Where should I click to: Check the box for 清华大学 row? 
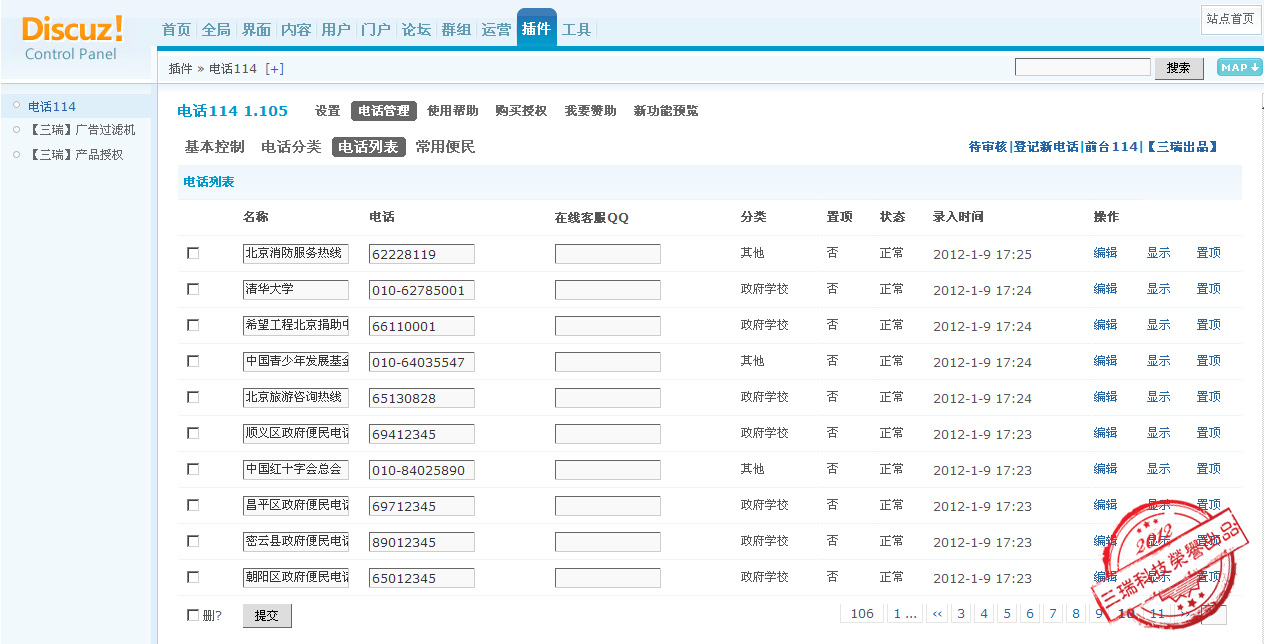click(193, 289)
